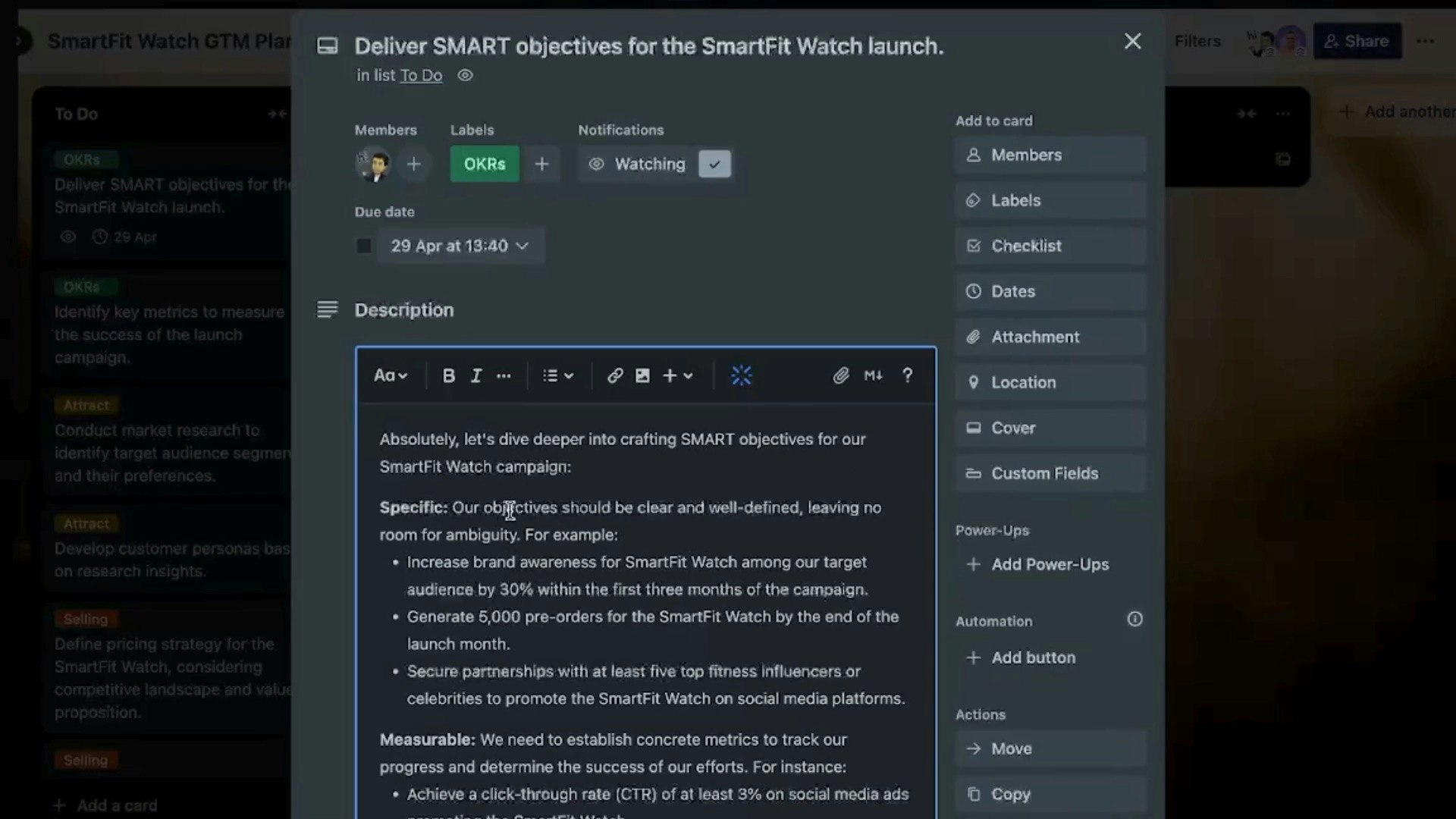Insert an image using the toolbar image icon
Screen dimensions: 1456x819
point(642,375)
